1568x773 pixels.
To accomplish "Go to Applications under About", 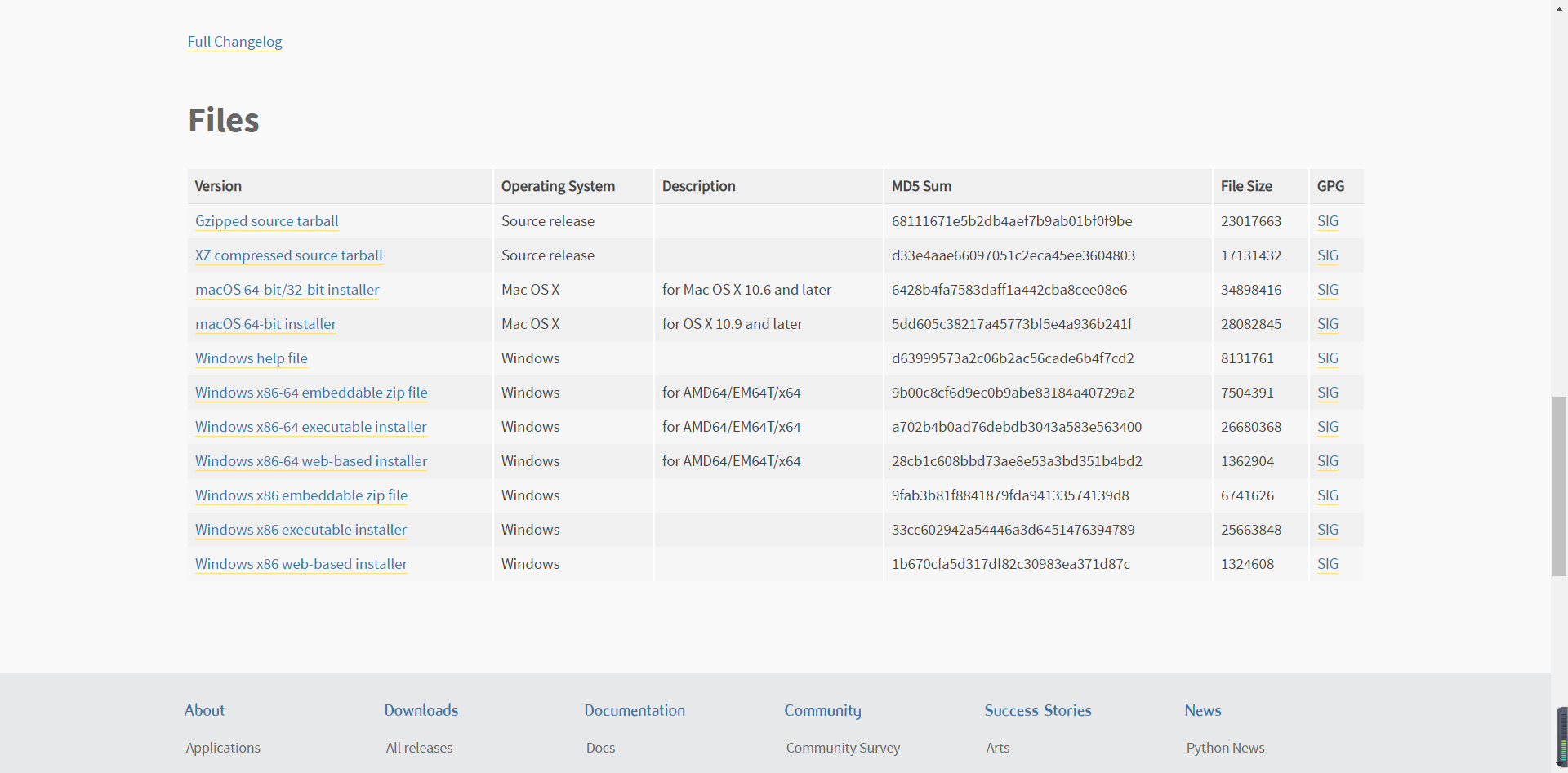I will point(223,748).
